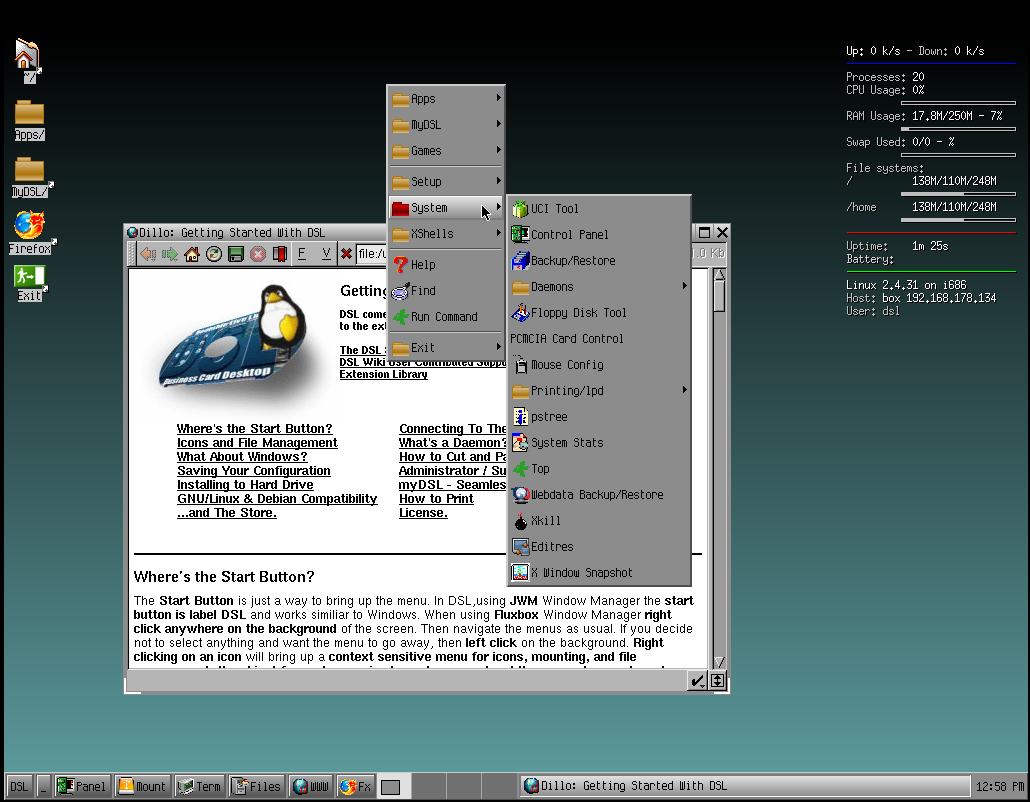Screen dimensions: 1030x802
Task: Open the MyDSL/ folder on the desktop
Action: 30,177
